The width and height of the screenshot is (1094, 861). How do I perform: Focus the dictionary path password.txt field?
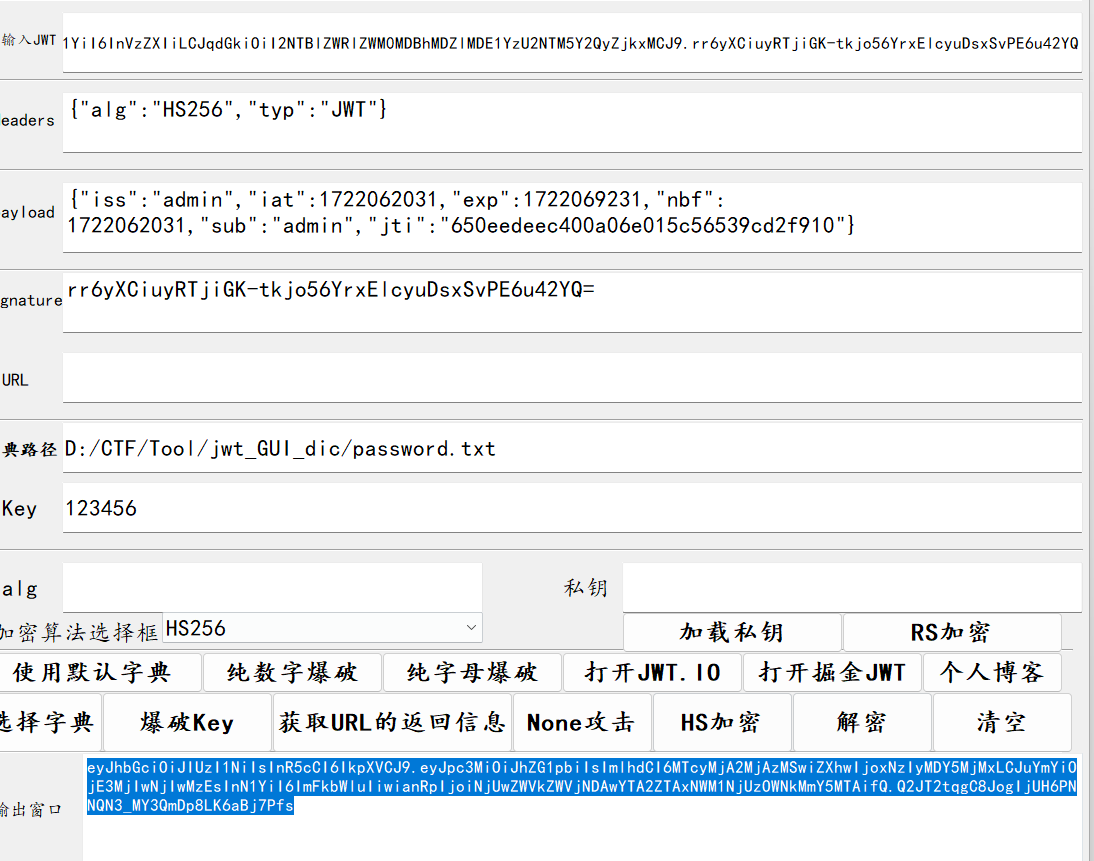pyautogui.click(x=571, y=448)
